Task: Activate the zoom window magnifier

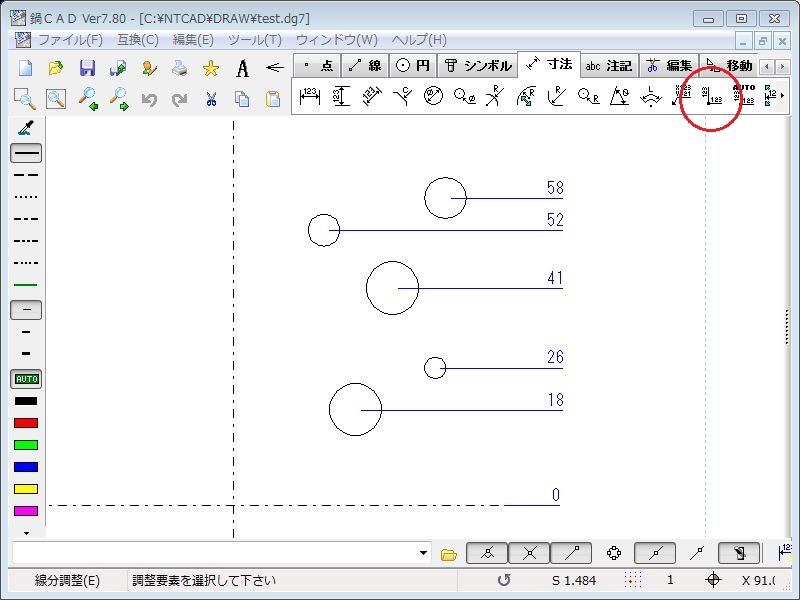Action: [25, 98]
